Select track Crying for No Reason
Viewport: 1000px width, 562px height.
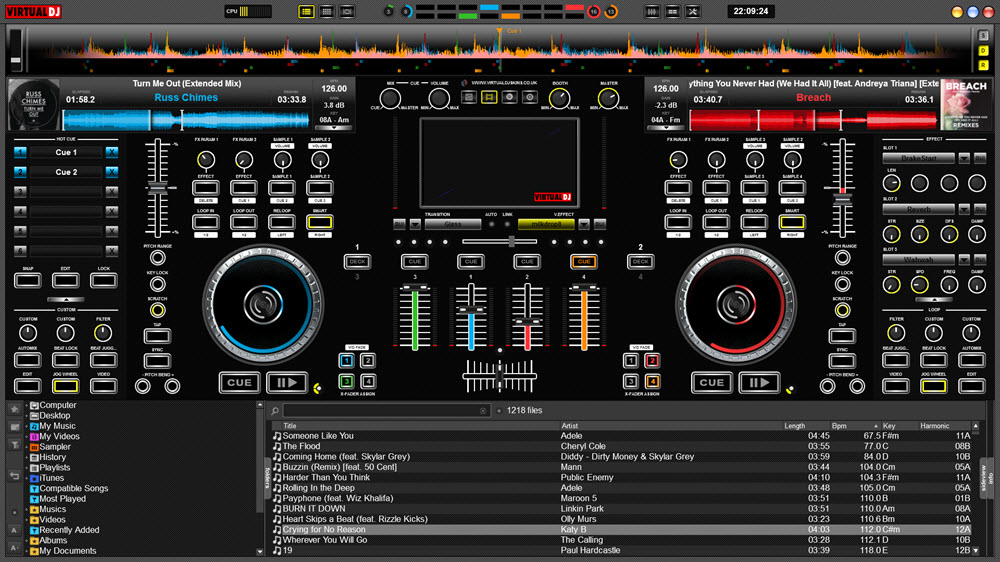624,529
